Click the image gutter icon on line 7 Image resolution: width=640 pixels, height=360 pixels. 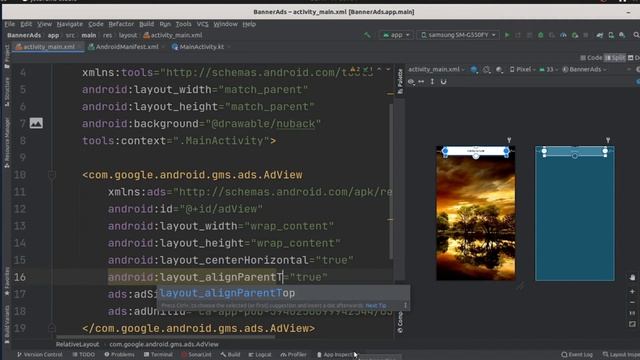pyautogui.click(x=36, y=123)
